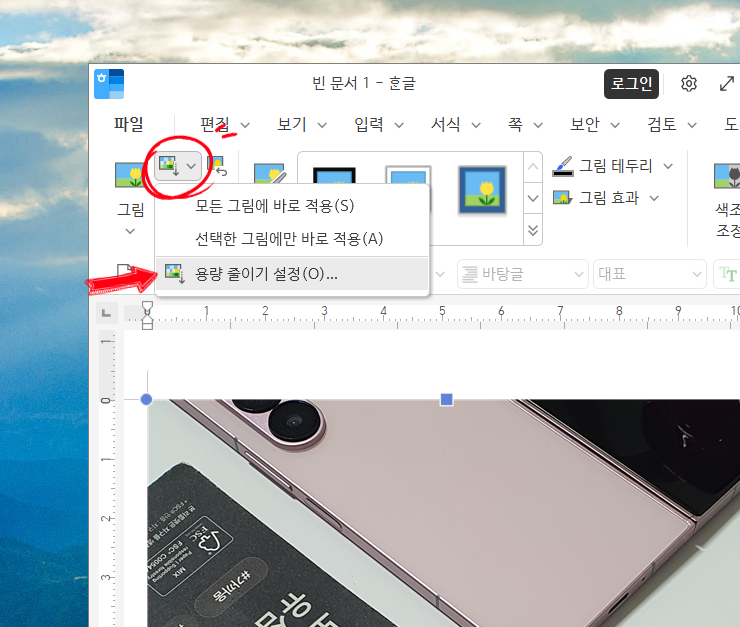Open the 보안 menu
Screen dimensions: 740x627
(x=585, y=125)
